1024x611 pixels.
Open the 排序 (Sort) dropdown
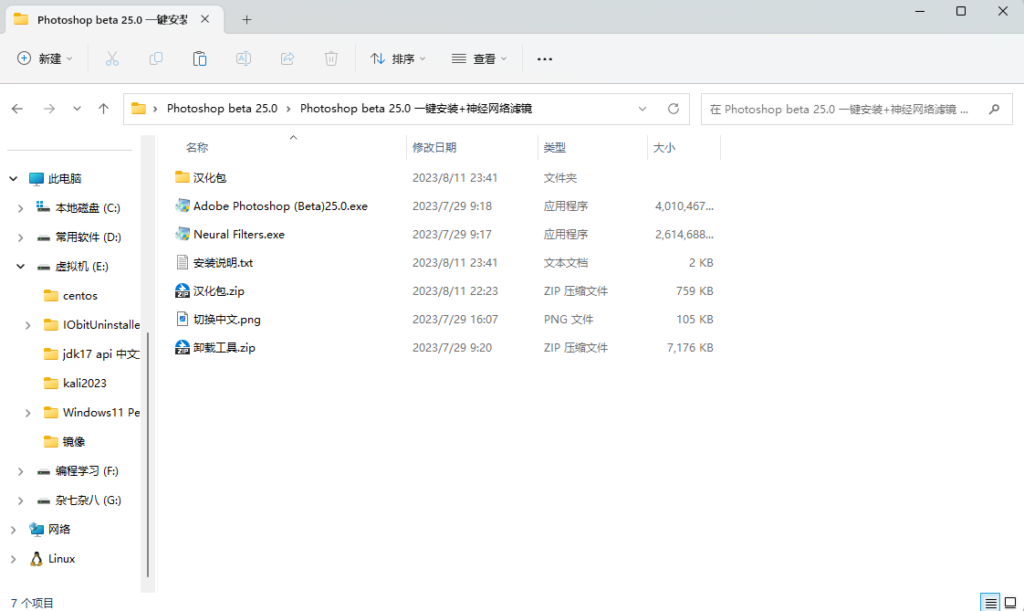(x=398, y=59)
